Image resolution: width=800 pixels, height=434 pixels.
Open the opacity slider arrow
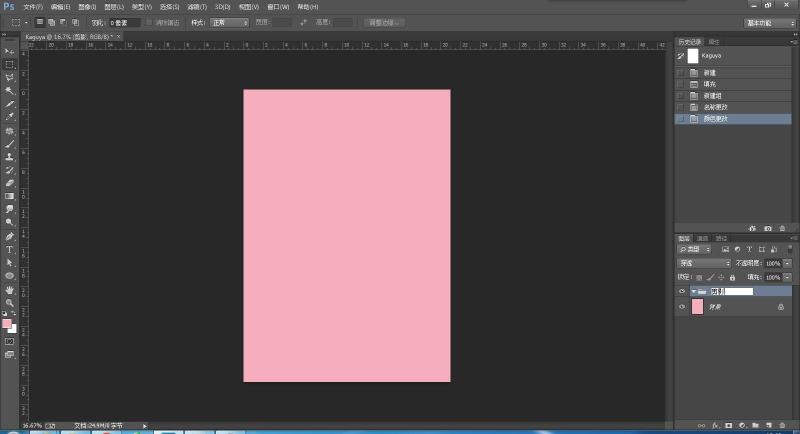[788, 263]
